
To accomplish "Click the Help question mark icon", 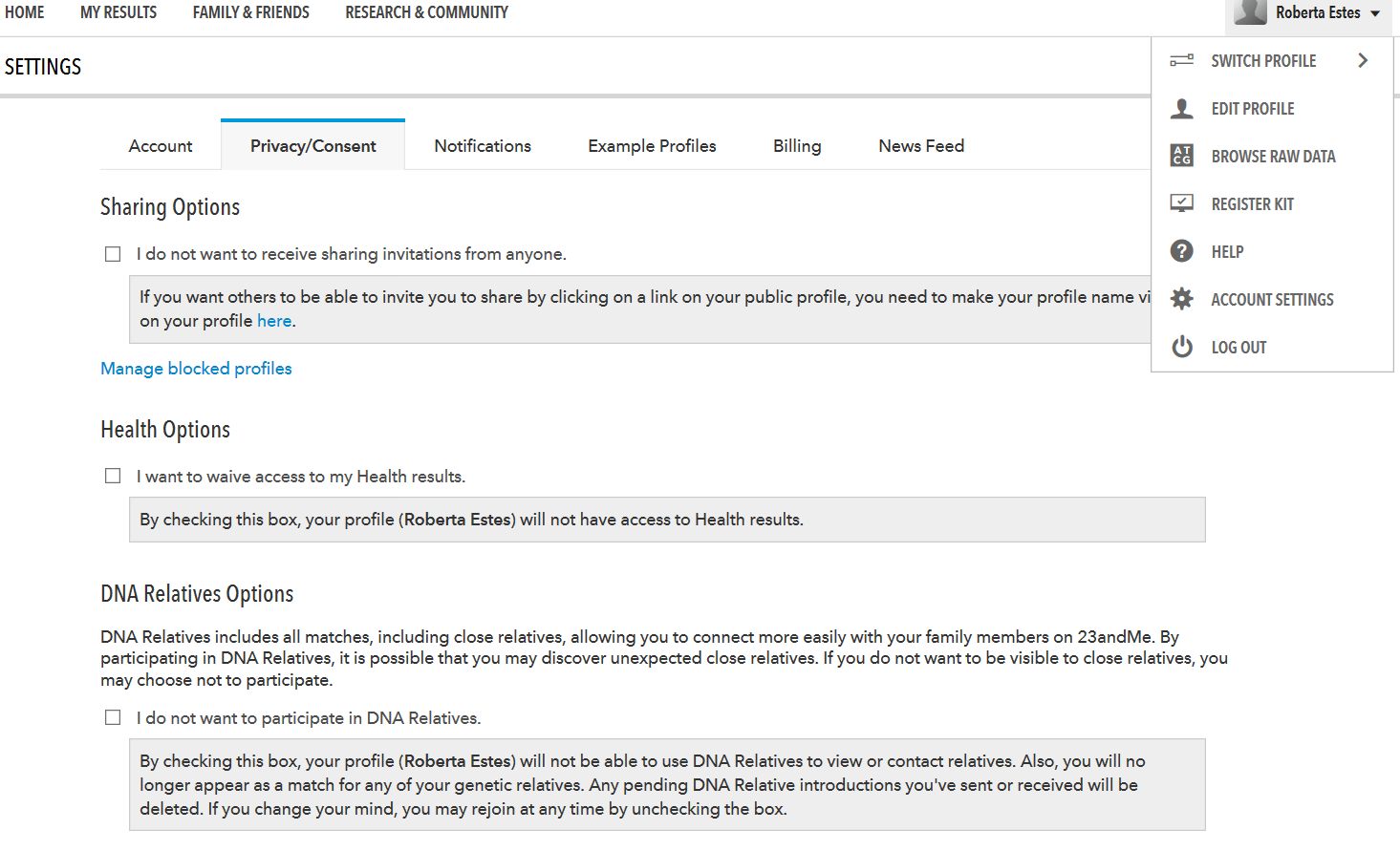I will [1182, 251].
